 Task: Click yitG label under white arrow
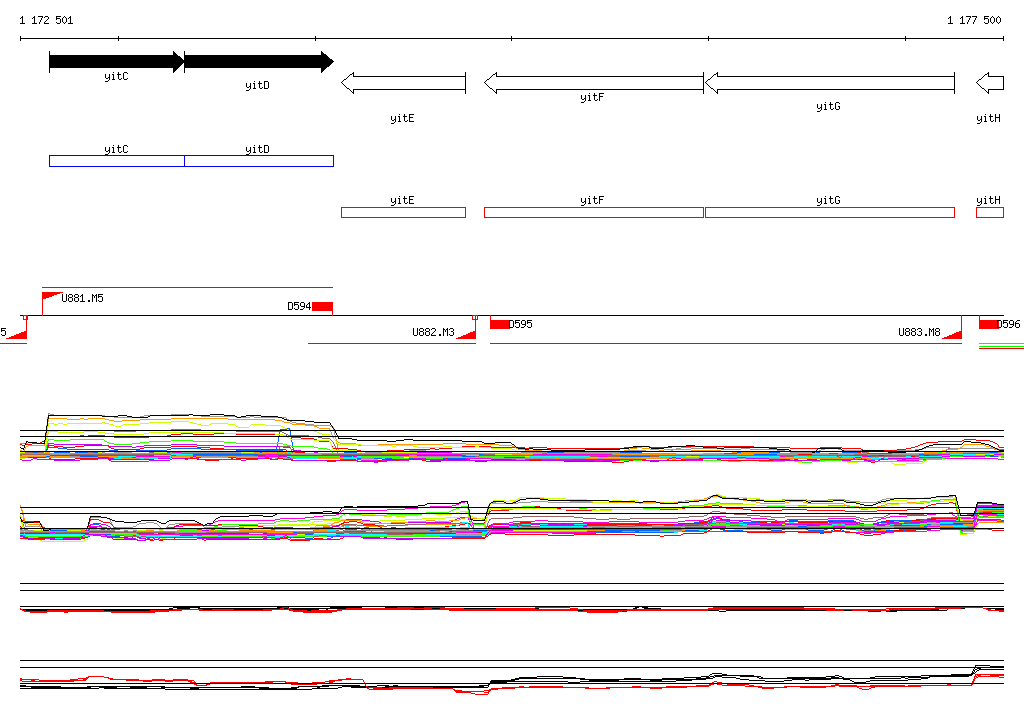pyautogui.click(x=828, y=106)
